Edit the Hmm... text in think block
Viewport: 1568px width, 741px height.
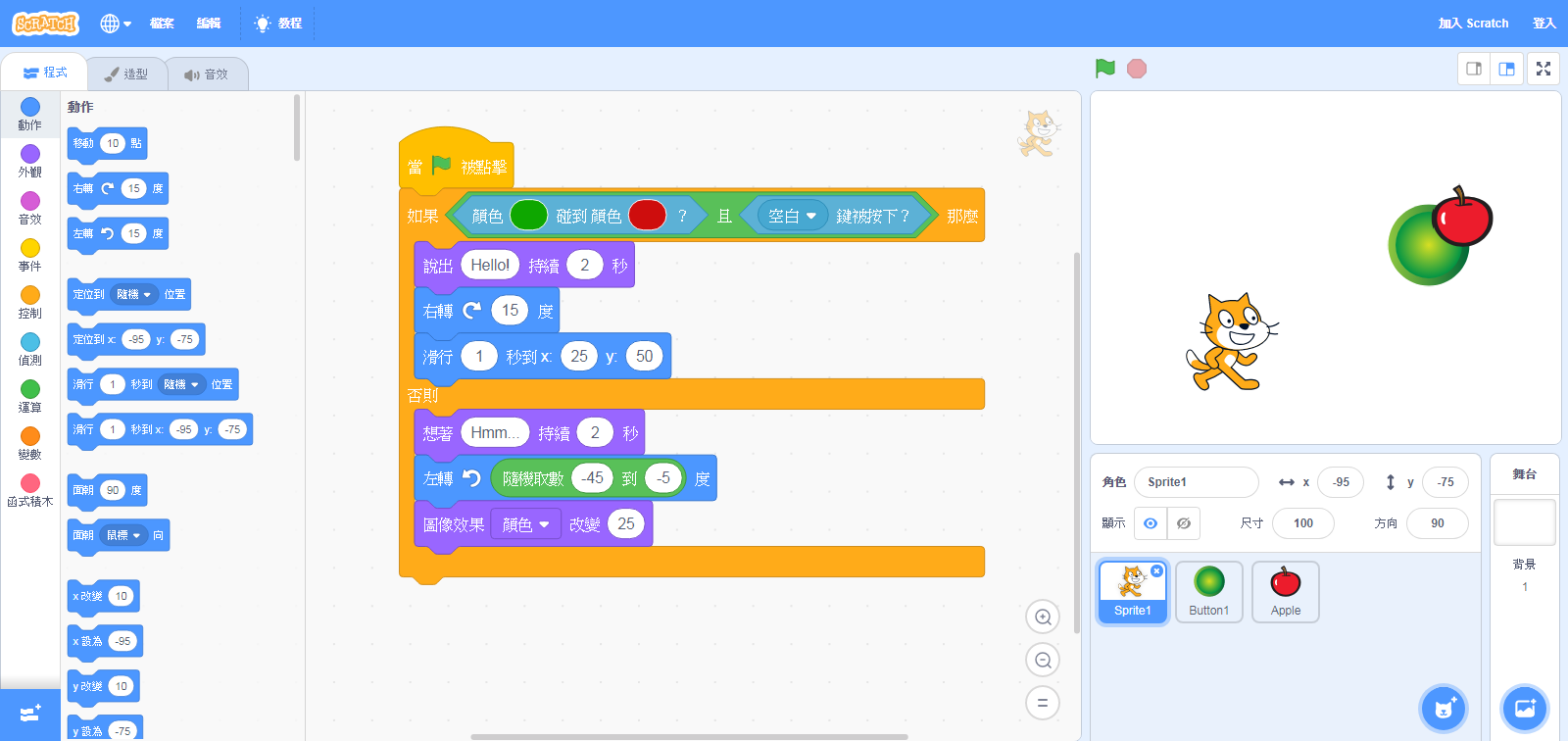pos(495,433)
